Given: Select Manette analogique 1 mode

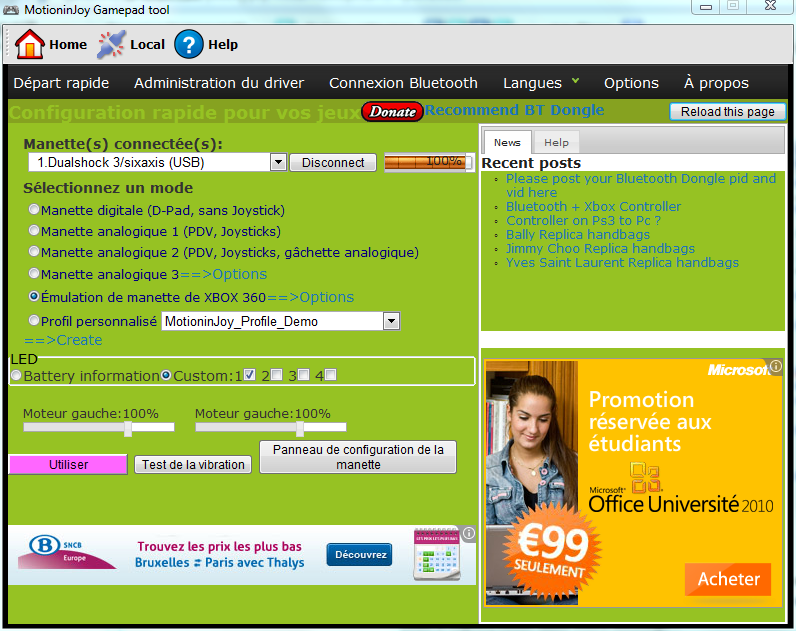Looking at the screenshot, I should (x=34, y=230).
